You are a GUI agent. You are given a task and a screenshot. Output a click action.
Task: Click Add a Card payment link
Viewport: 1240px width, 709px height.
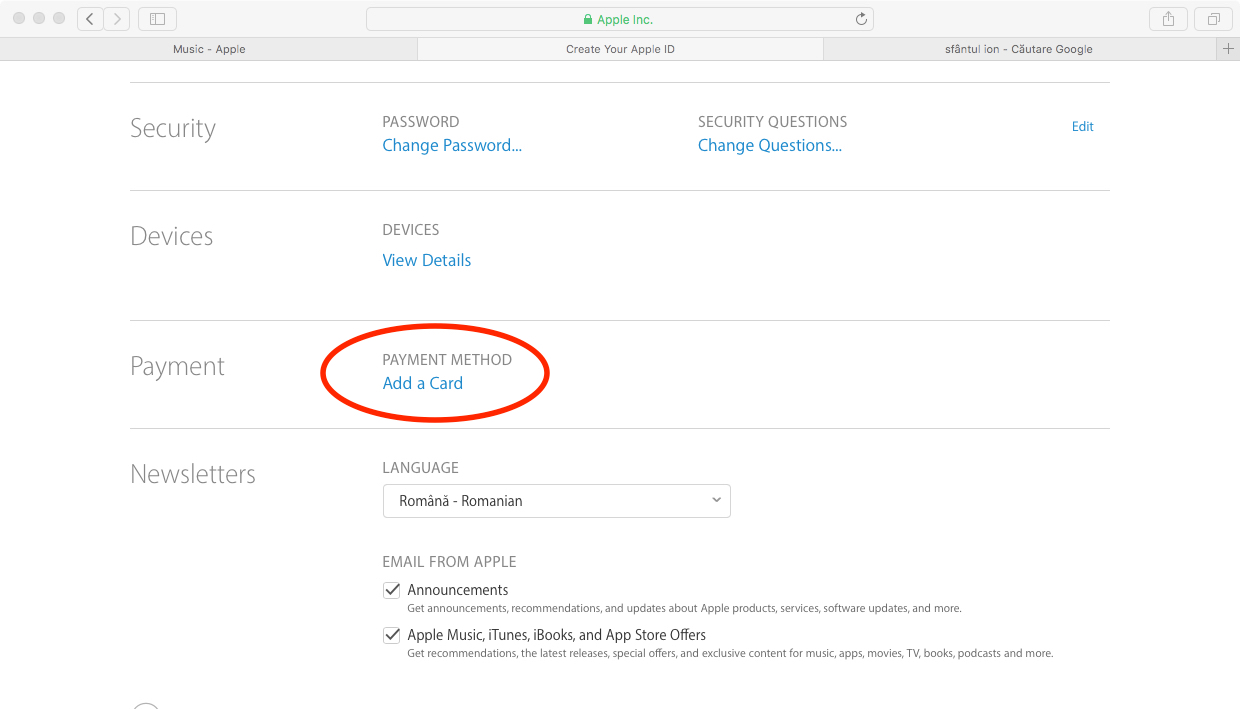tap(422, 383)
